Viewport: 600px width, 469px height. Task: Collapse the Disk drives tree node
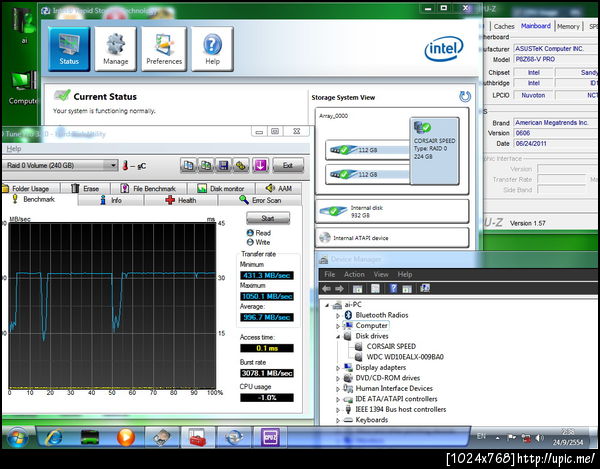338,336
